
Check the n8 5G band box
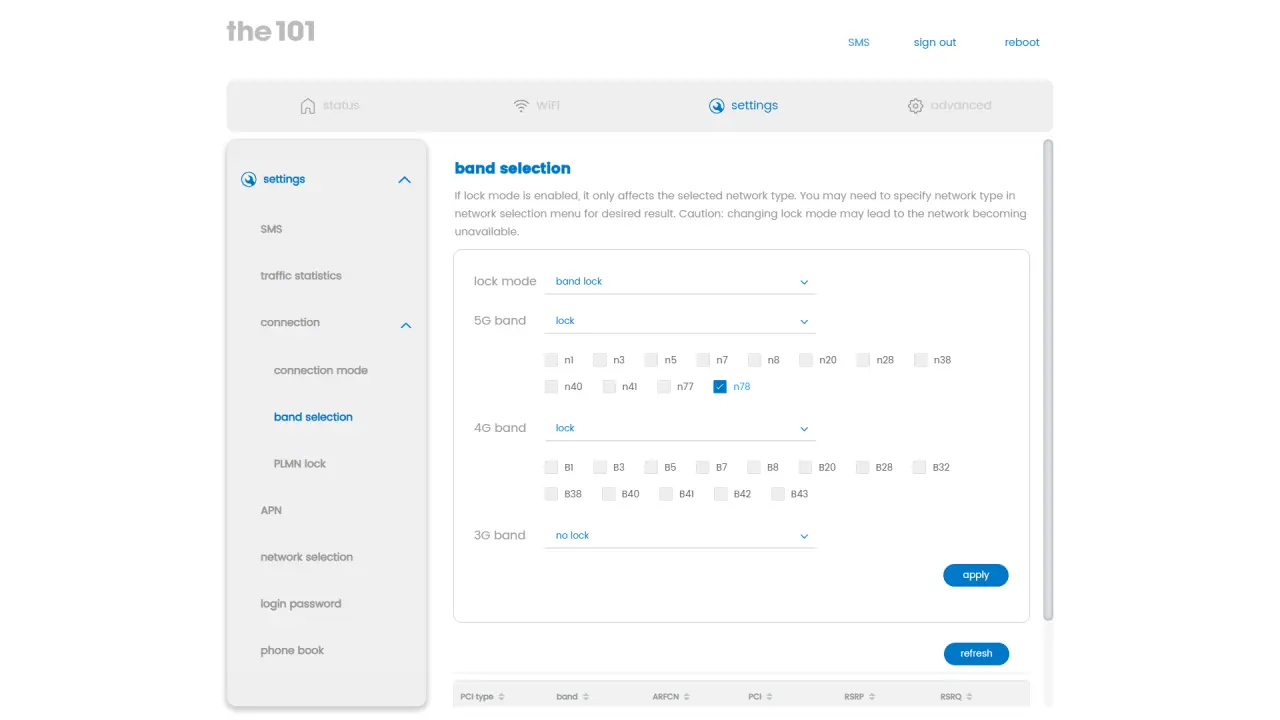(755, 360)
